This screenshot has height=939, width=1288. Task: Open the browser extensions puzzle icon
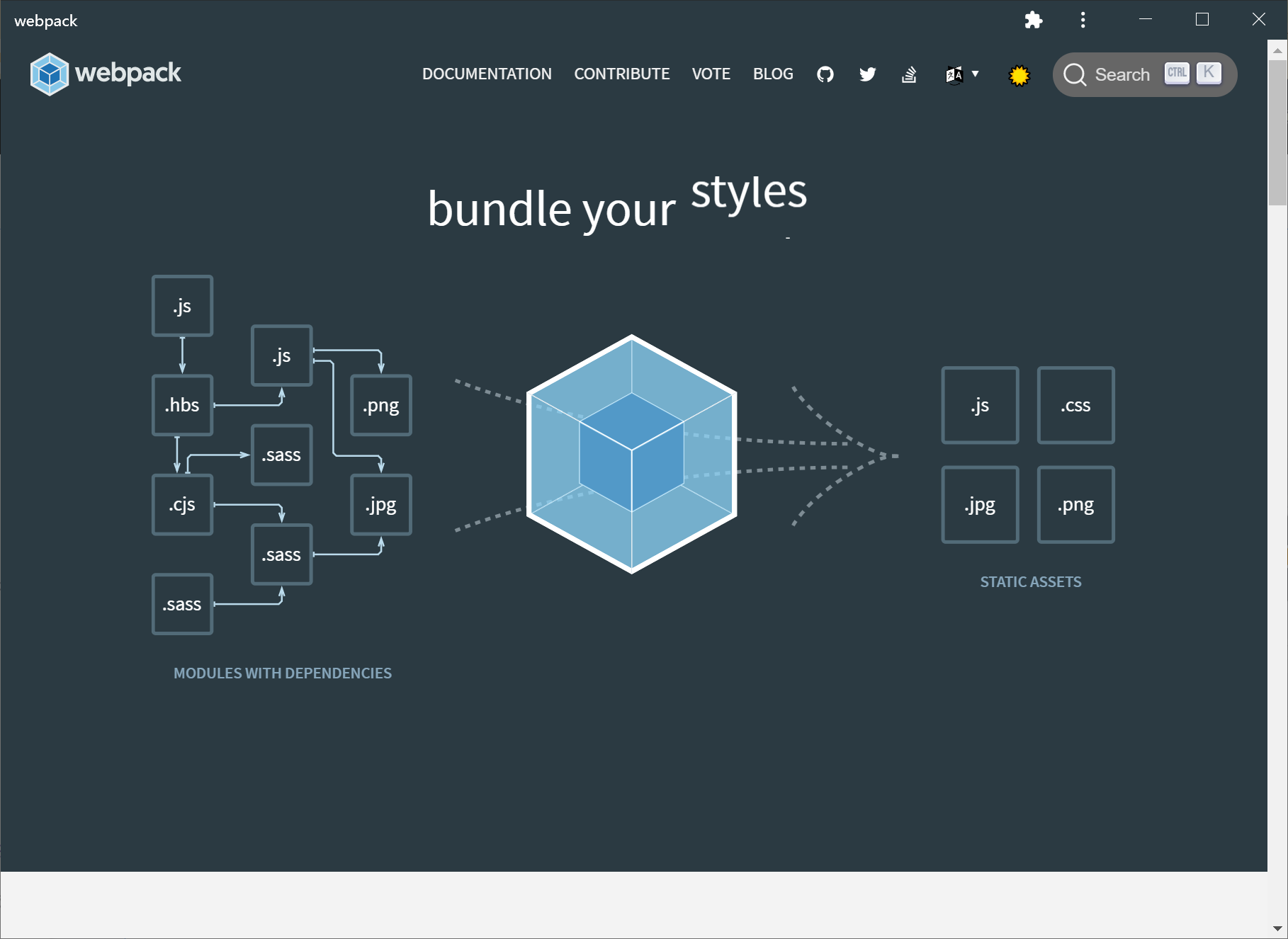1034,20
